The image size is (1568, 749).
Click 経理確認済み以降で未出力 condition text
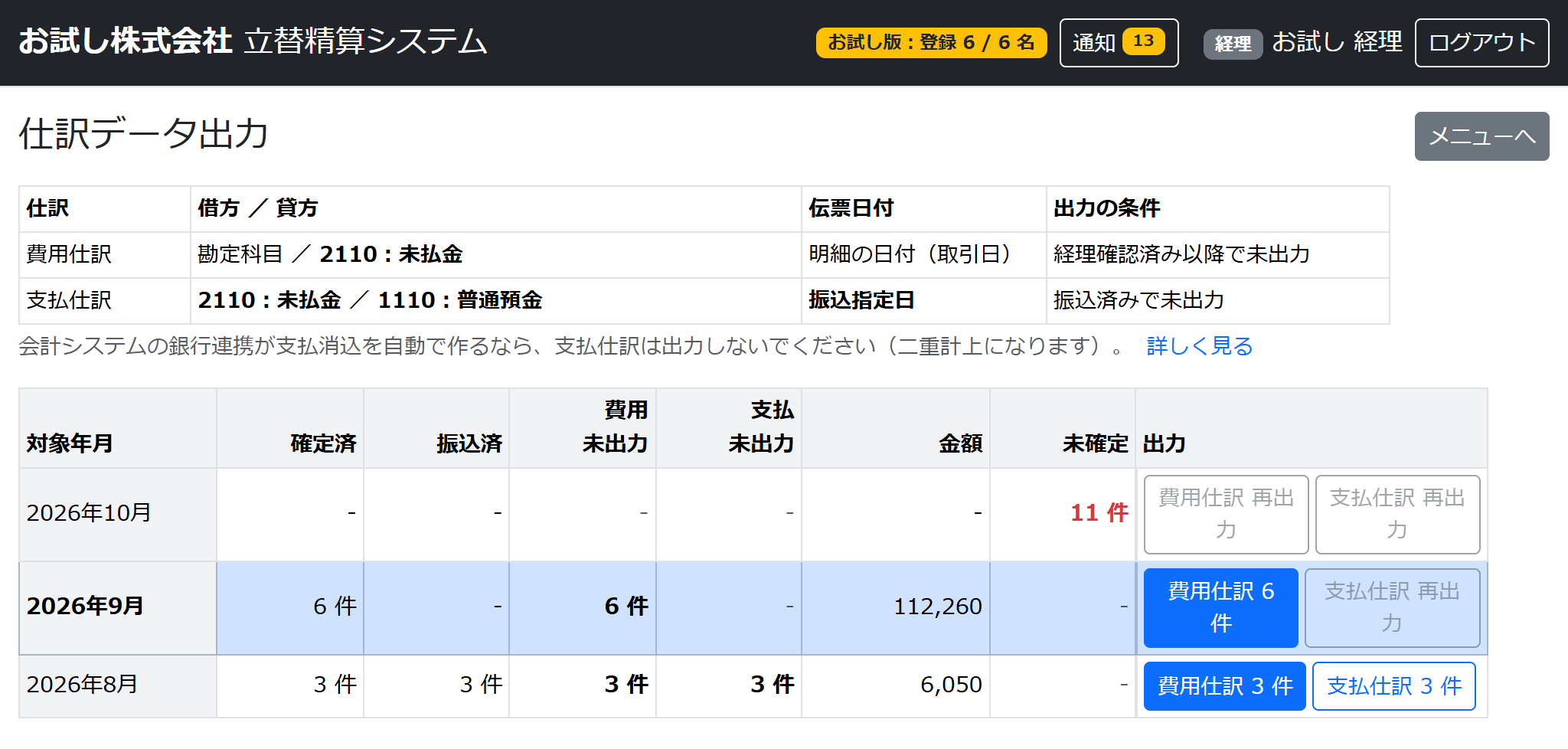click(x=1181, y=254)
